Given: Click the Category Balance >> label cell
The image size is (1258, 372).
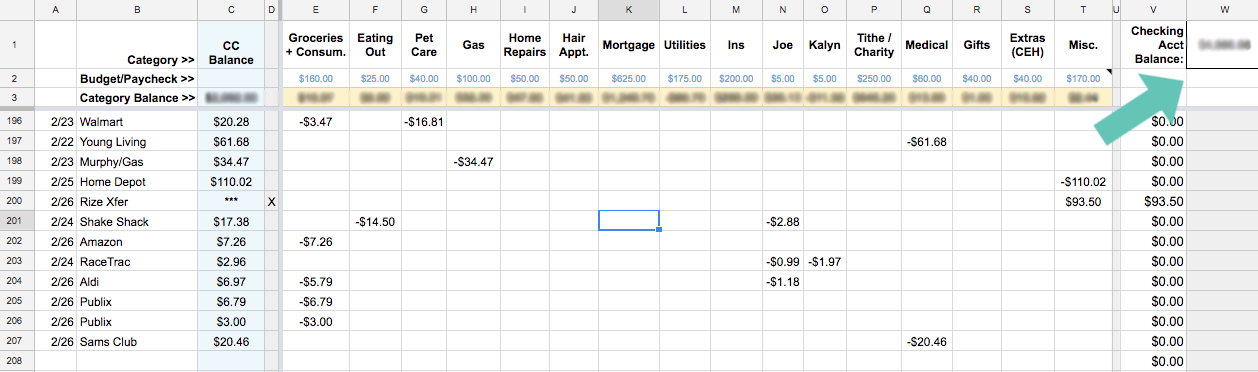Looking at the screenshot, I should coord(137,98).
